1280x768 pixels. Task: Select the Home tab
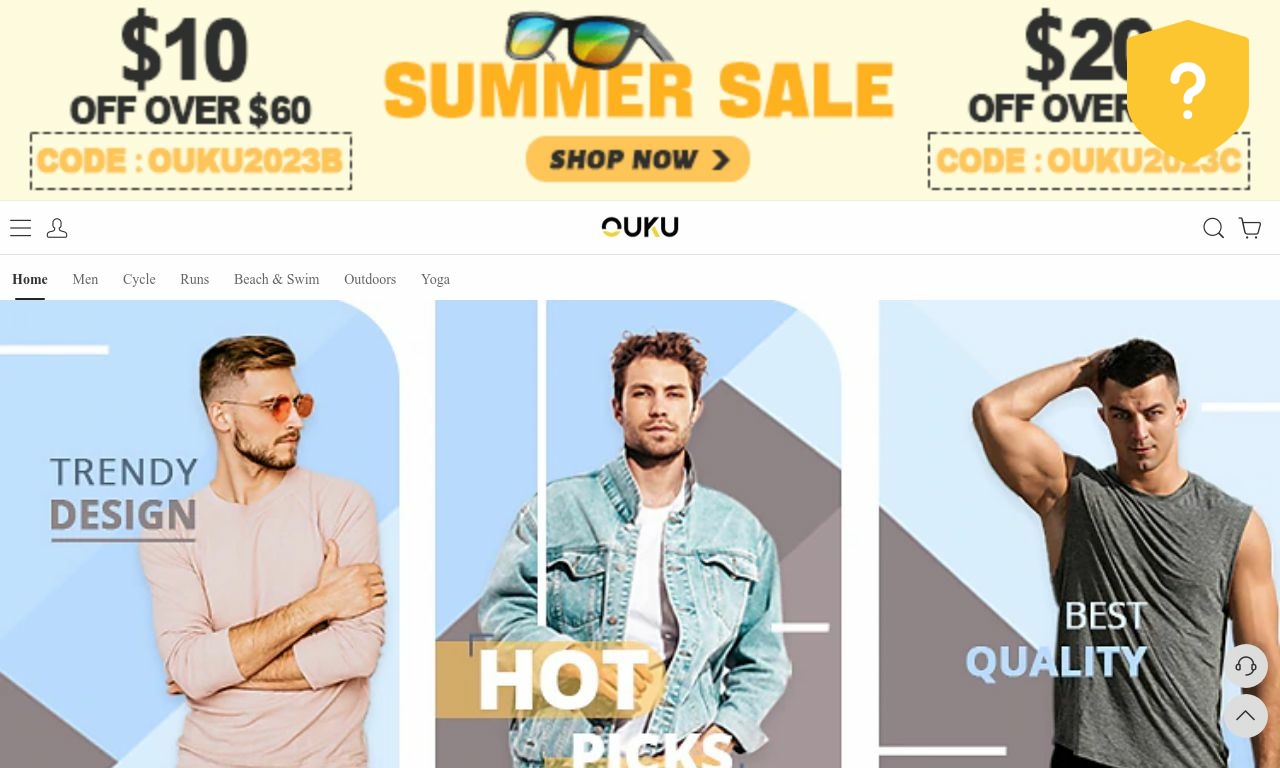(x=30, y=279)
